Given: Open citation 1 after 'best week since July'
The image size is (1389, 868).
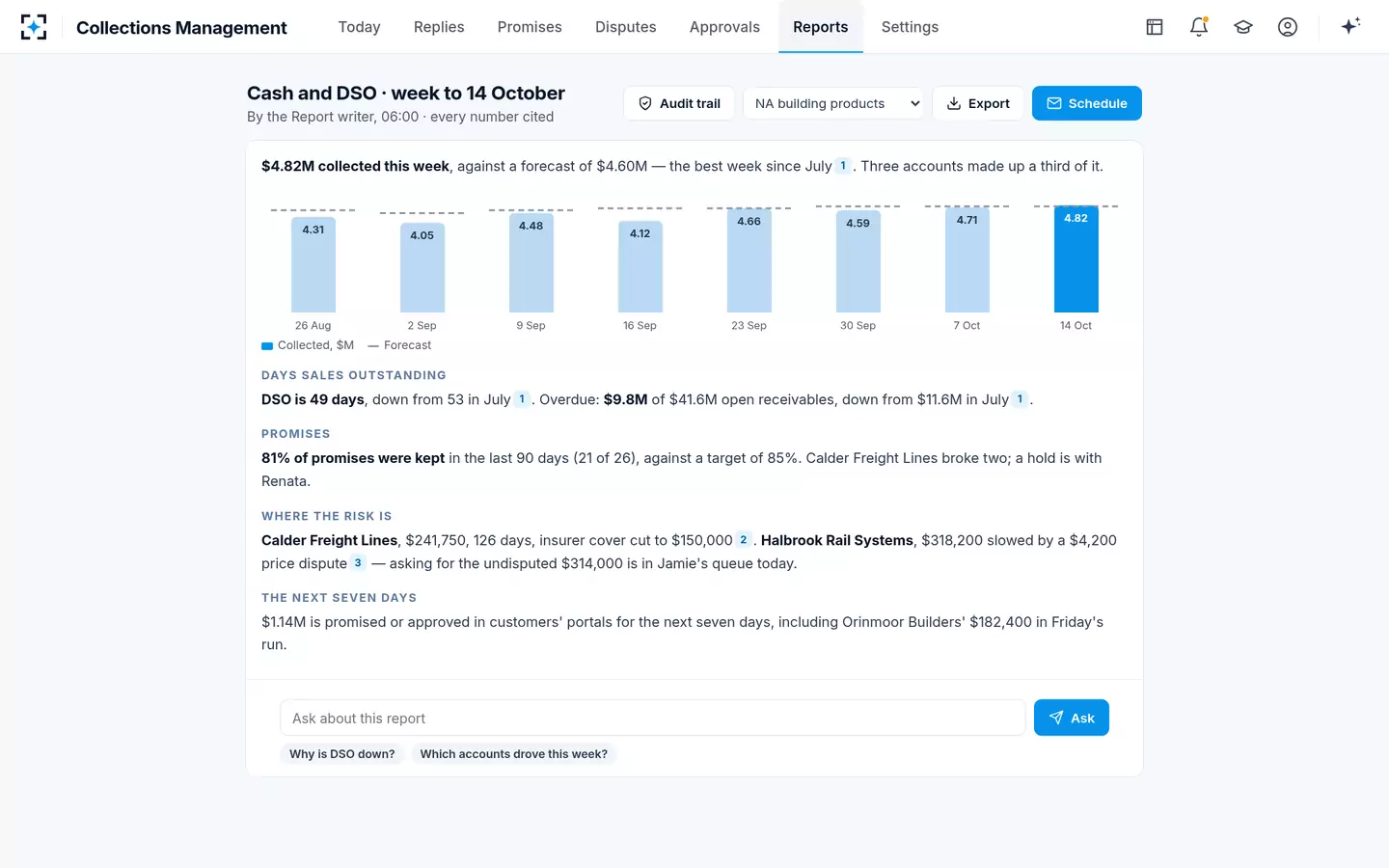Looking at the screenshot, I should pyautogui.click(x=843, y=166).
